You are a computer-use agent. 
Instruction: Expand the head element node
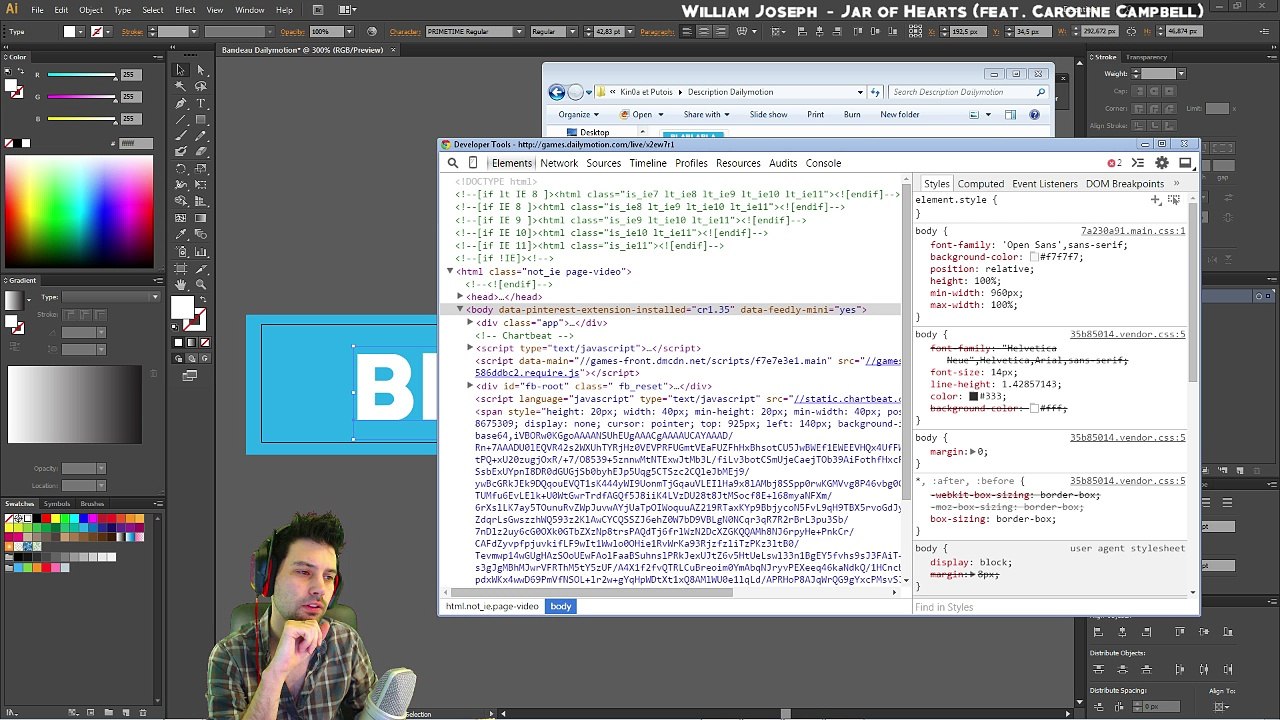(460, 297)
